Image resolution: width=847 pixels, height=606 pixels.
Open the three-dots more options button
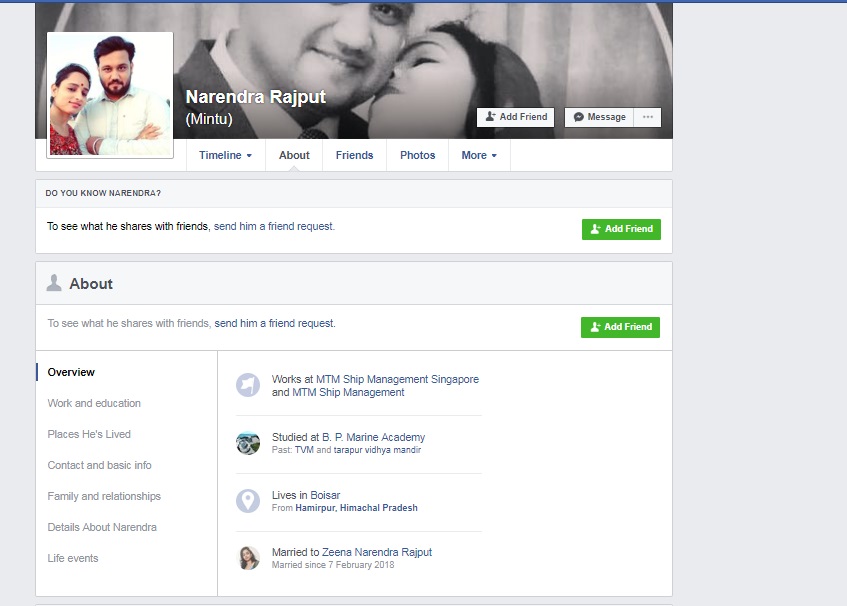(x=647, y=117)
